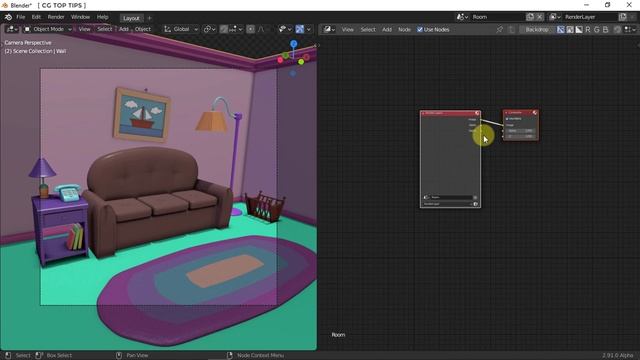Screen dimensions: 640x360
Task: Open the 3D viewport Add menu
Action: point(124,29)
